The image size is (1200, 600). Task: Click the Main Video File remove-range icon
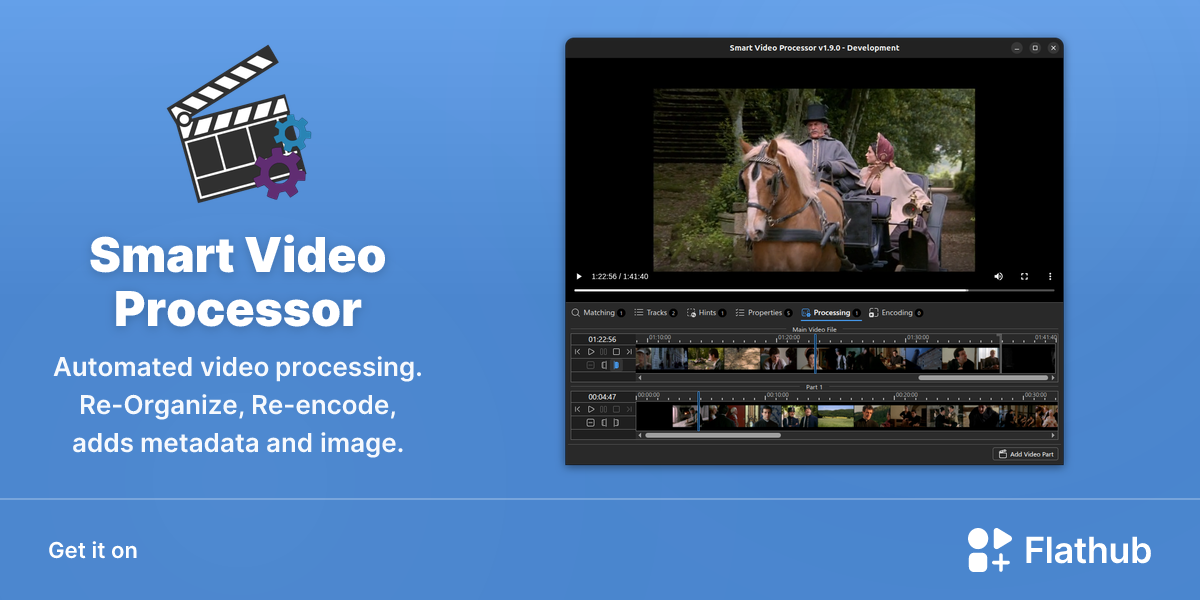[x=590, y=365]
